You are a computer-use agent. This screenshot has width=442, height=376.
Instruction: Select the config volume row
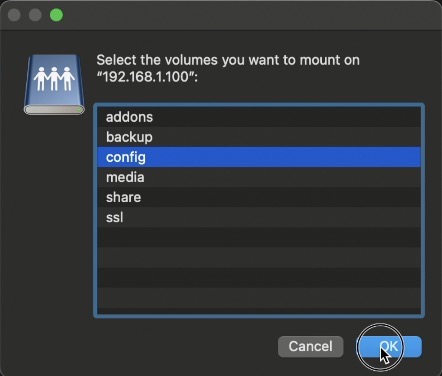tap(259, 157)
